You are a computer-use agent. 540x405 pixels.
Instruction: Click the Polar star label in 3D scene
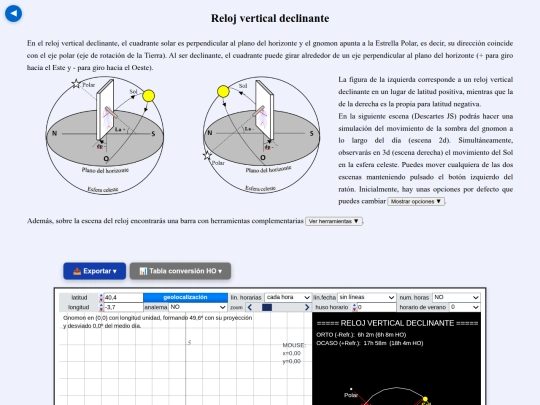[351, 395]
